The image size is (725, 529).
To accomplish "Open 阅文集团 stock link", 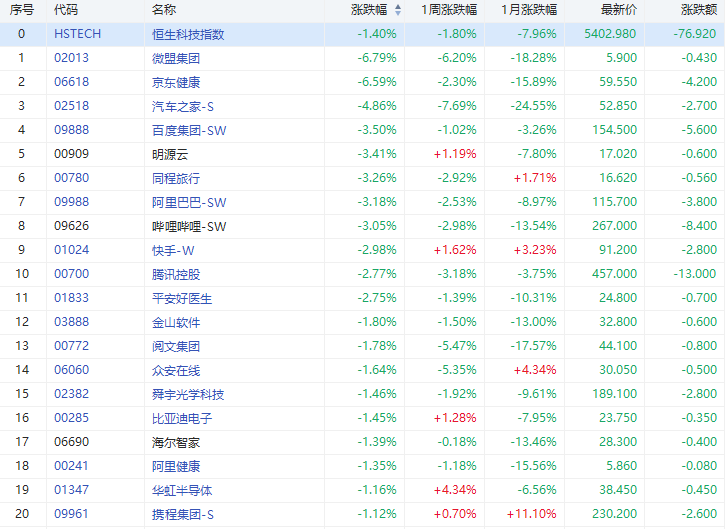I will (x=176, y=347).
